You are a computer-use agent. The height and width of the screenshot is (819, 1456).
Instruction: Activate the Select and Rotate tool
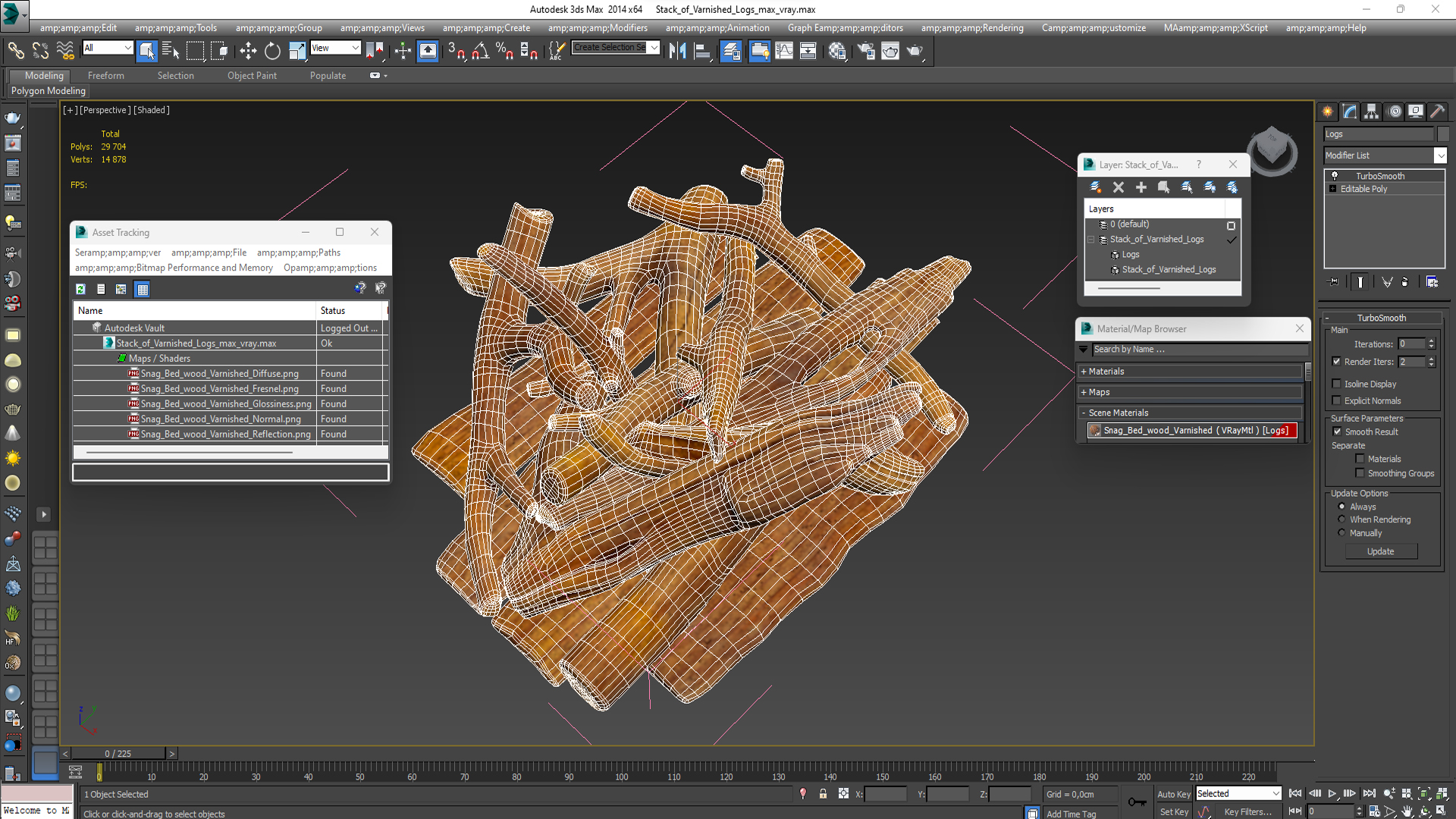click(272, 51)
